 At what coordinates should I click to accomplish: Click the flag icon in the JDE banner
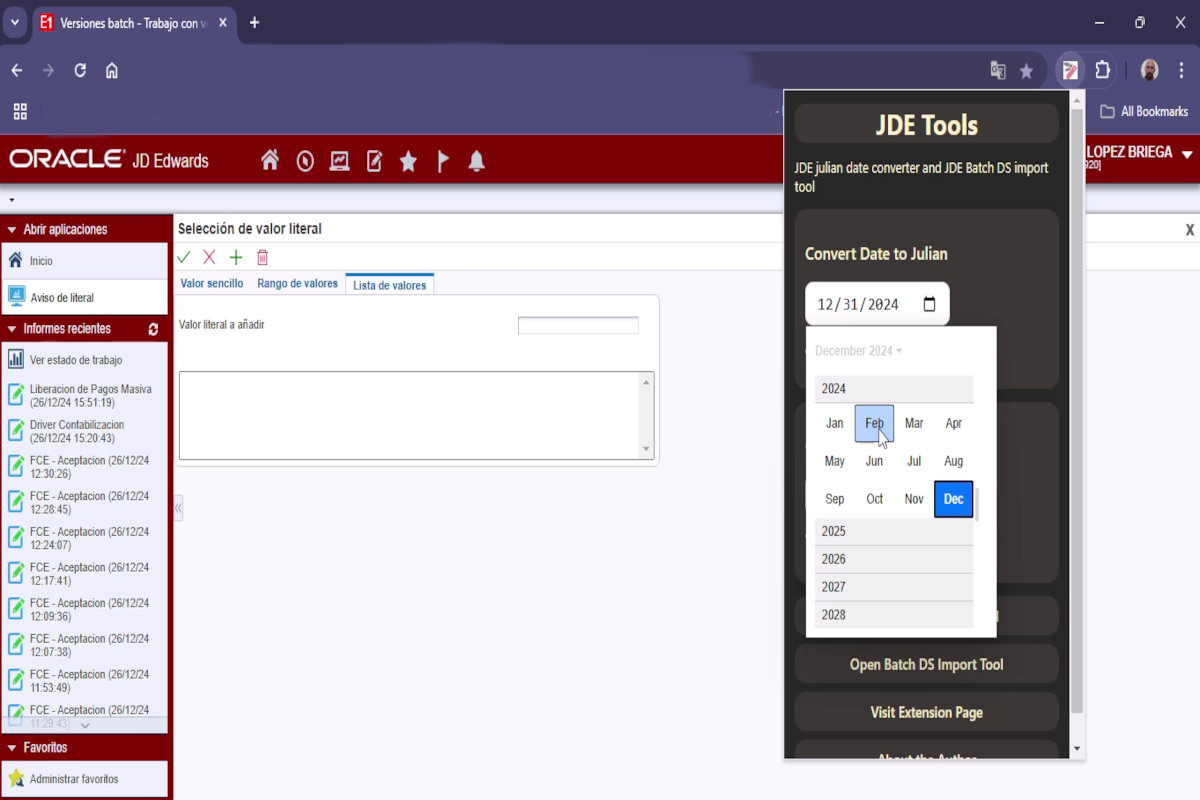tap(443, 160)
